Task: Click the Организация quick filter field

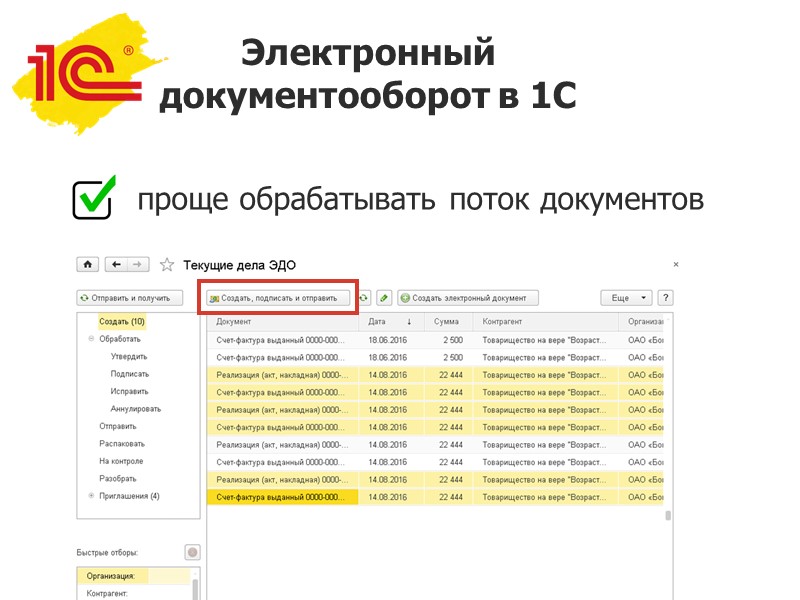Action: pos(133,576)
